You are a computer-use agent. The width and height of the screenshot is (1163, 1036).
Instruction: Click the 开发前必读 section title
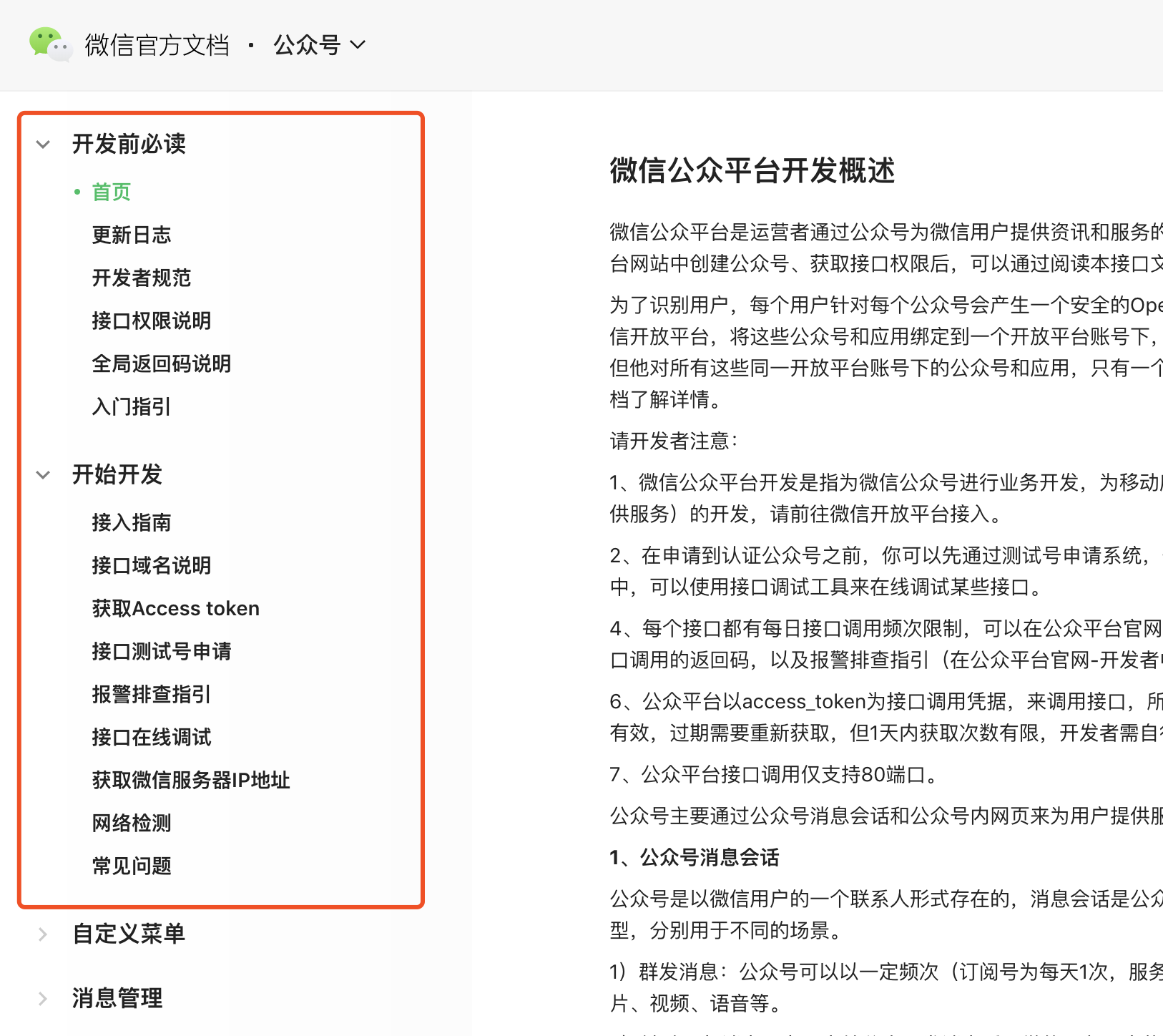129,144
